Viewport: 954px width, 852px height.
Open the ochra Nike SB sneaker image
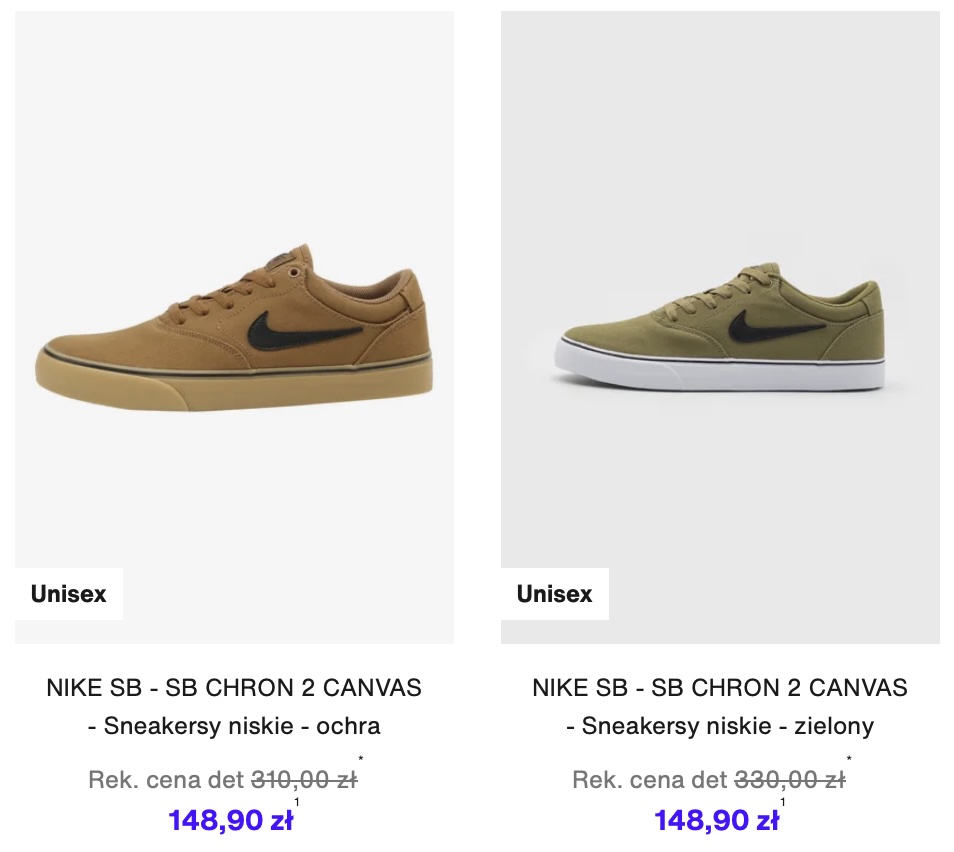click(234, 327)
